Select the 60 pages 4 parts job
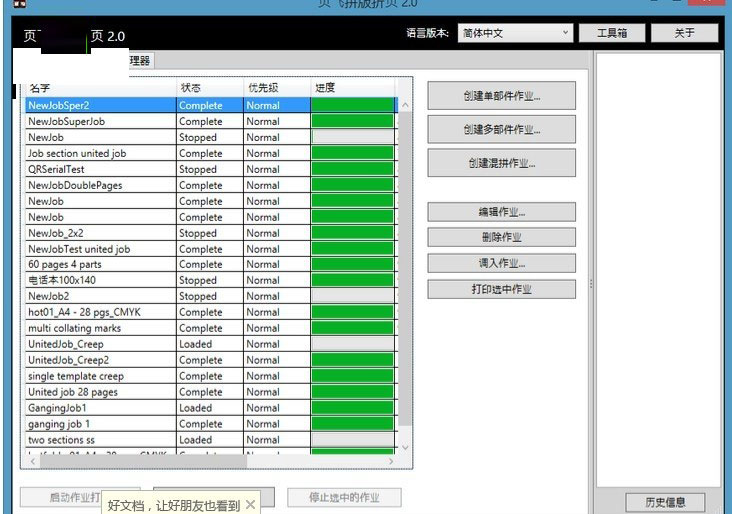732x514 pixels. [x=210, y=264]
